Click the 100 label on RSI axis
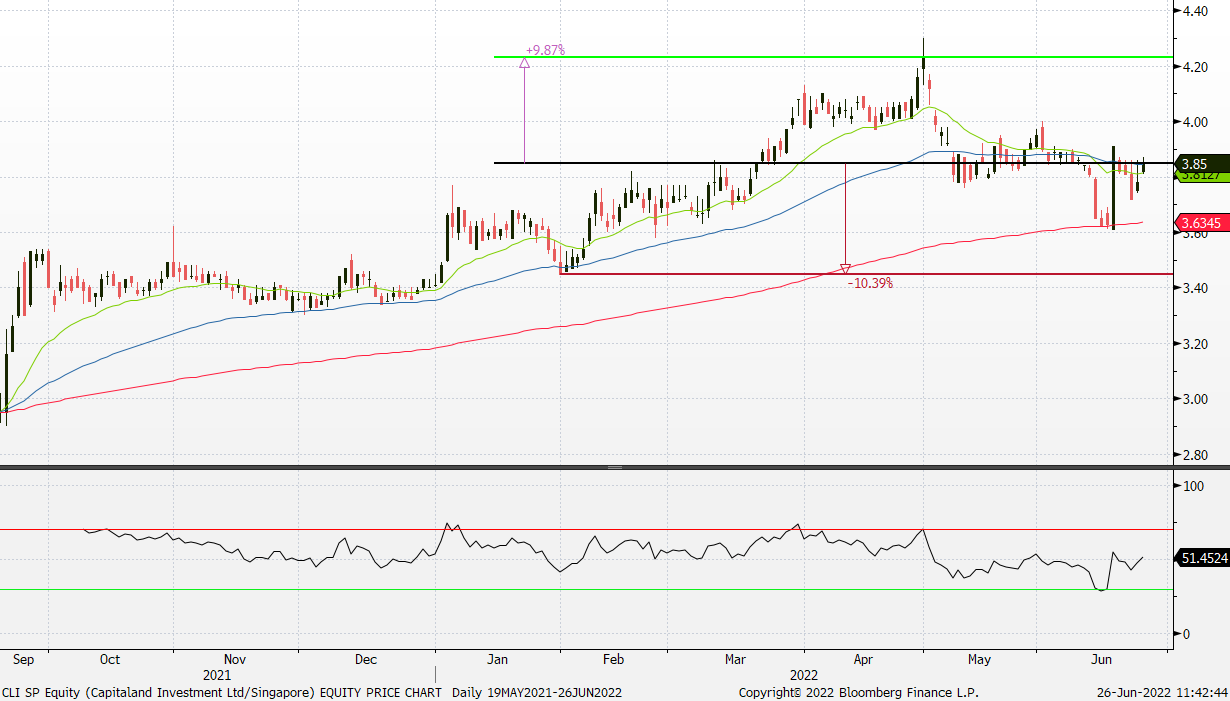The image size is (1230, 701). (1192, 486)
